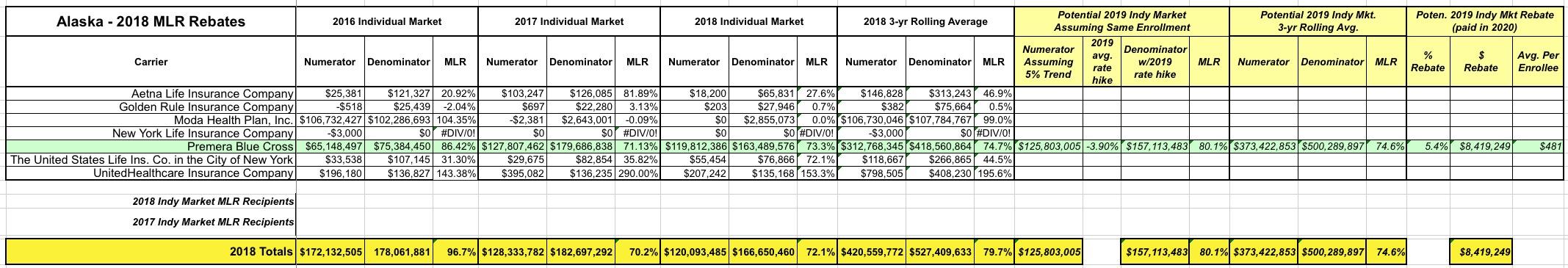Viewport: 1568px width, 268px height.
Task: Click the Golden Rule Insurance Company cell
Action: [x=151, y=106]
